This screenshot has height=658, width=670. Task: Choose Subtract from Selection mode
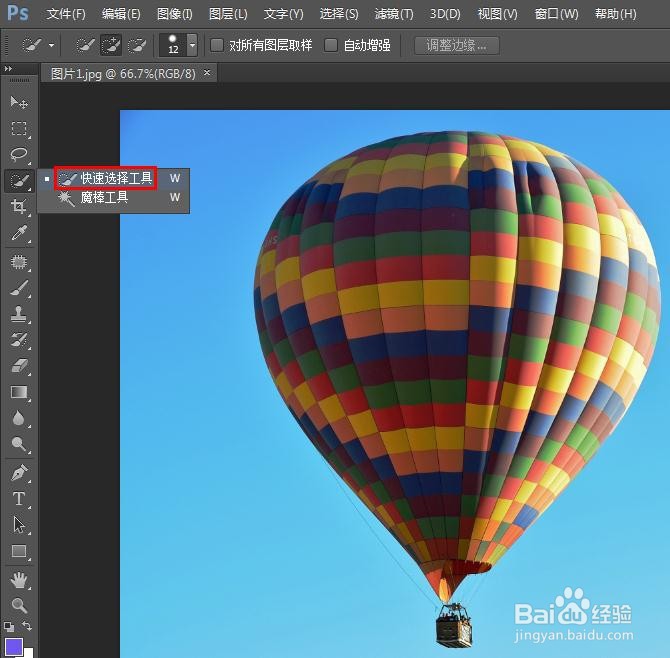point(137,45)
